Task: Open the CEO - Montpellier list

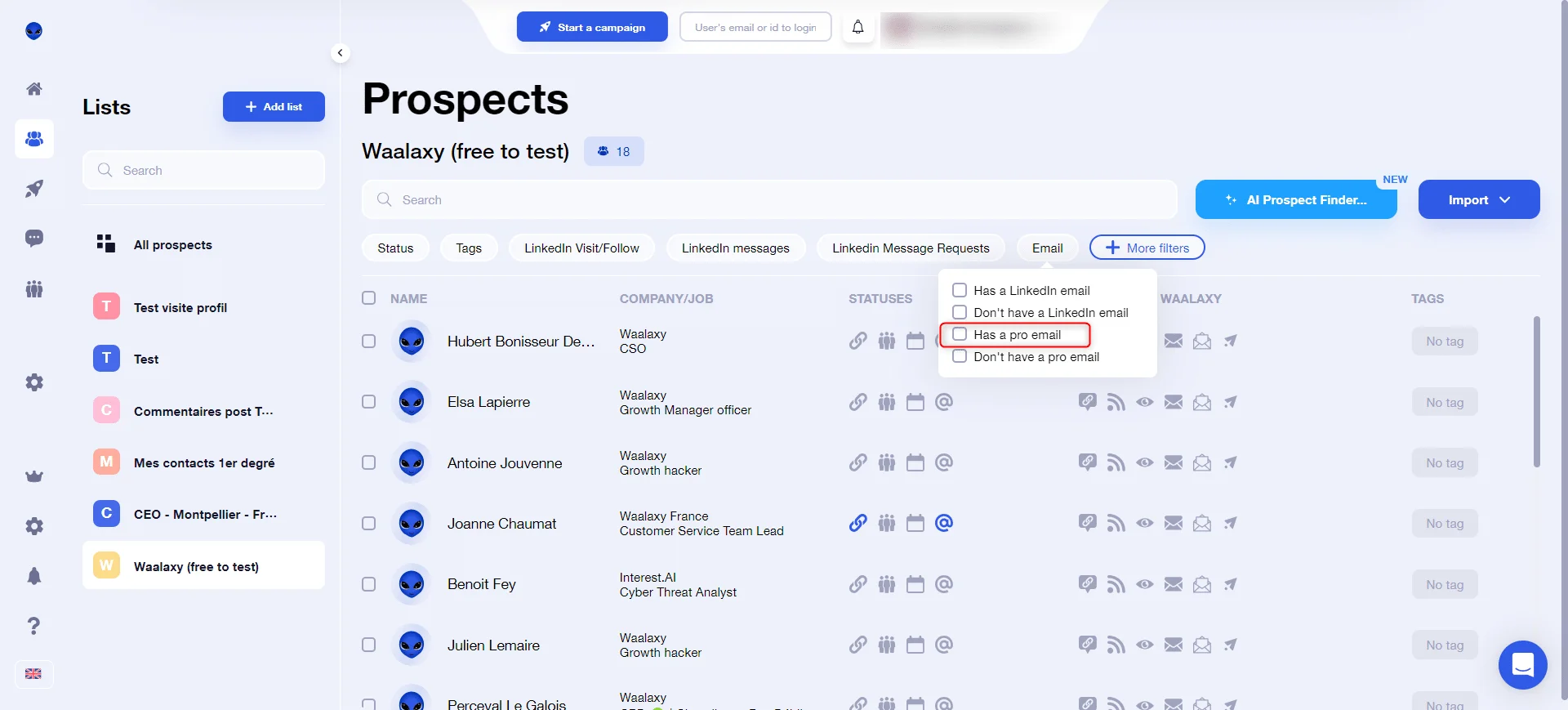Action: pos(204,514)
